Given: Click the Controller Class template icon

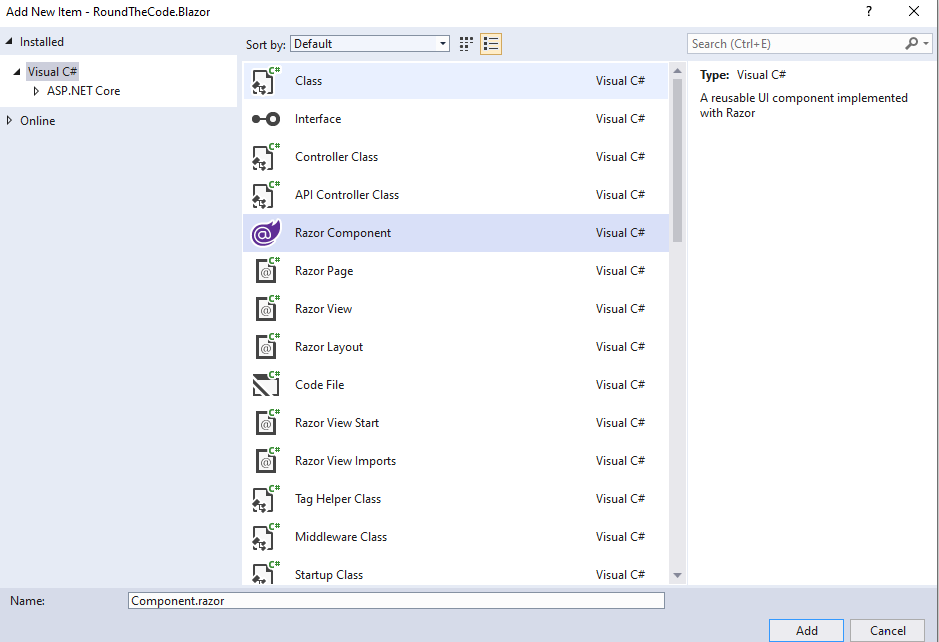Looking at the screenshot, I should pos(265,157).
